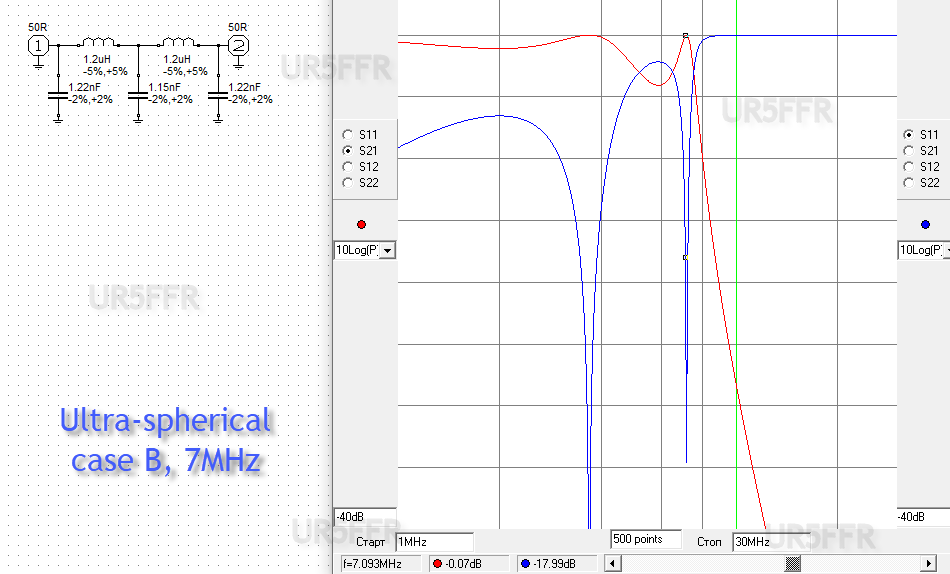Select S11 for the red trace
The width and height of the screenshot is (950, 574).
(x=348, y=134)
